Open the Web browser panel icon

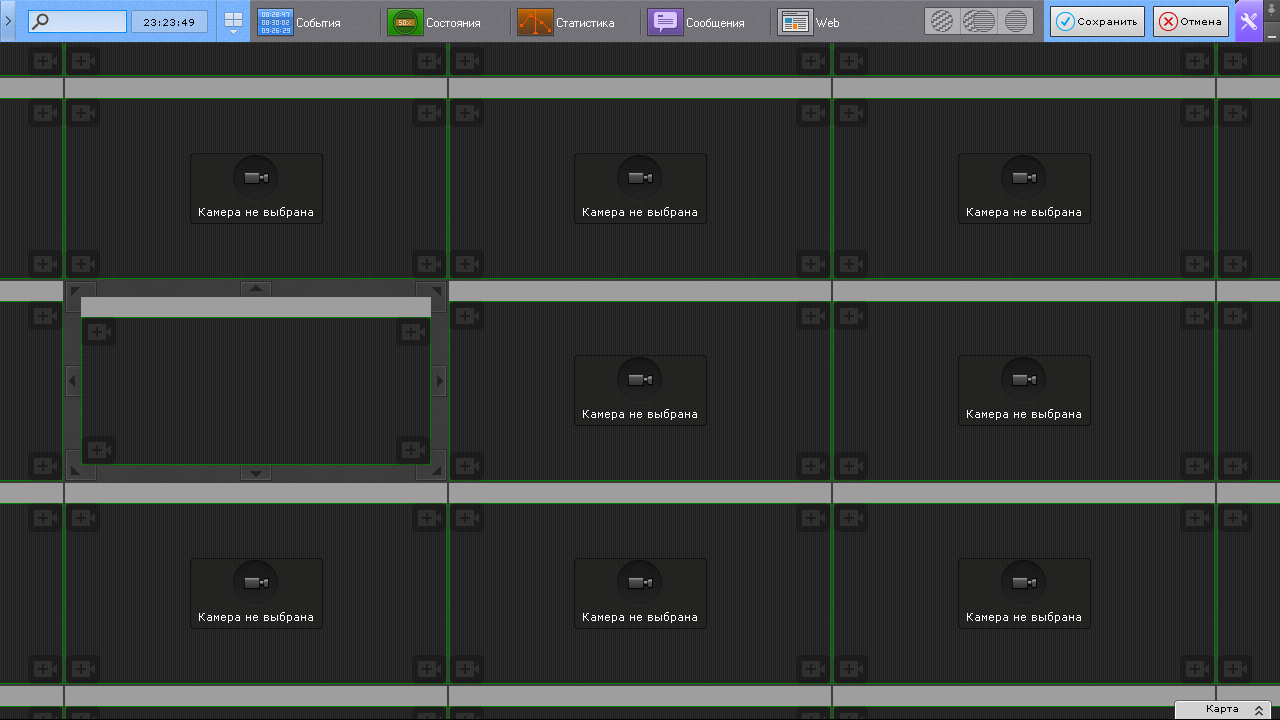[795, 22]
